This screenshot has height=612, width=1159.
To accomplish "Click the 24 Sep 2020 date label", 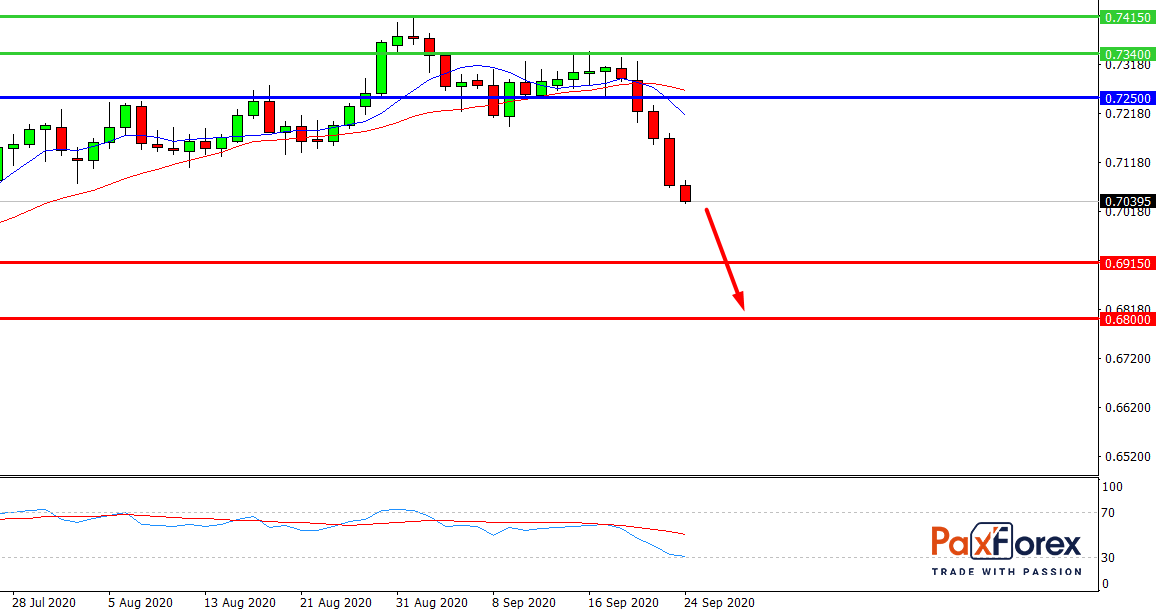I will (x=719, y=602).
